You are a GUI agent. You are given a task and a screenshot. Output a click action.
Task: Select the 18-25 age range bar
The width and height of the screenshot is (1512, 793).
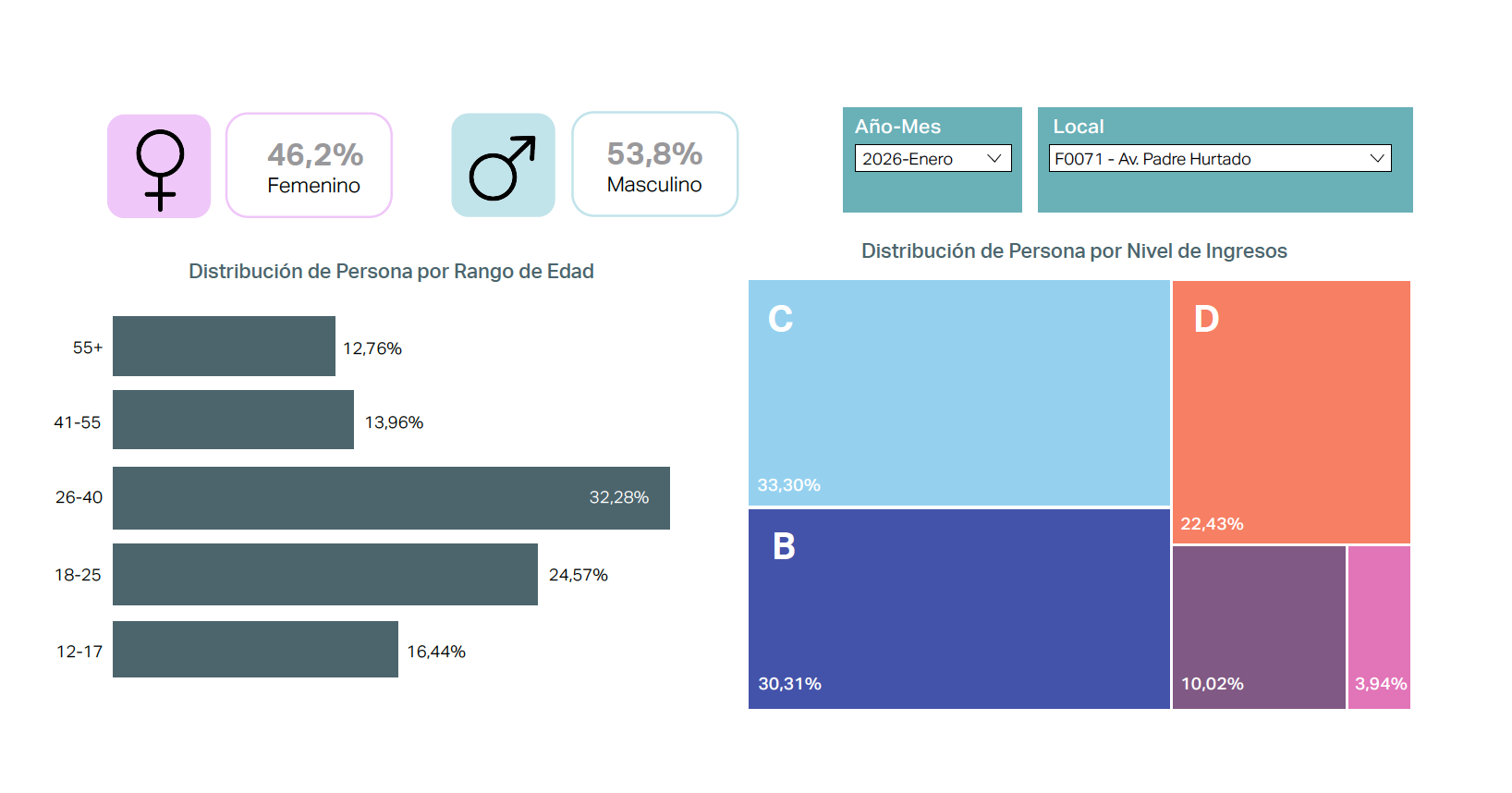(324, 574)
